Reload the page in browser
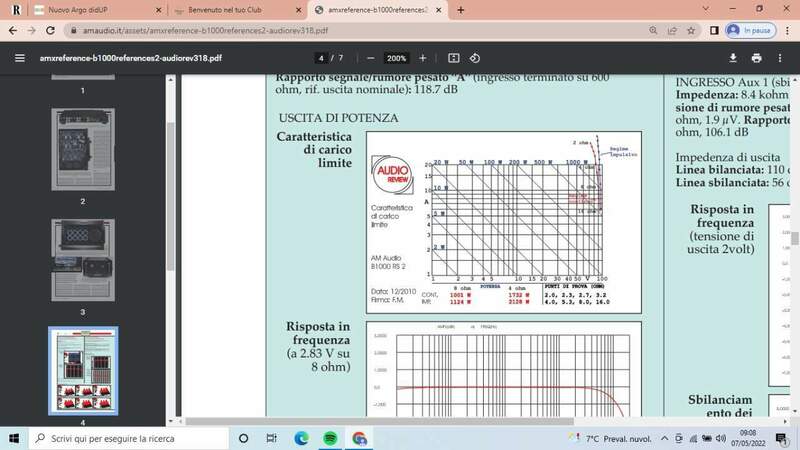The image size is (800, 450). [x=49, y=31]
